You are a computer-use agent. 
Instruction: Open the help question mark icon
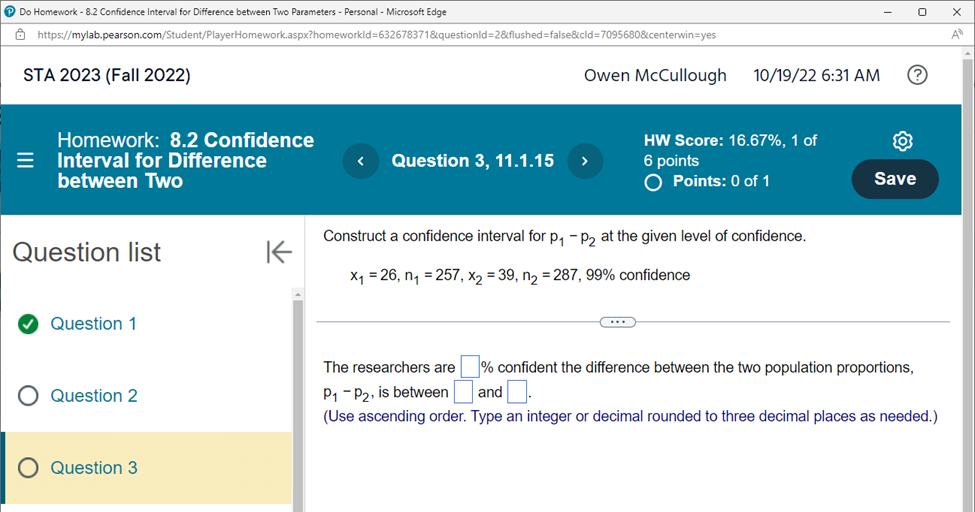[x=917, y=75]
